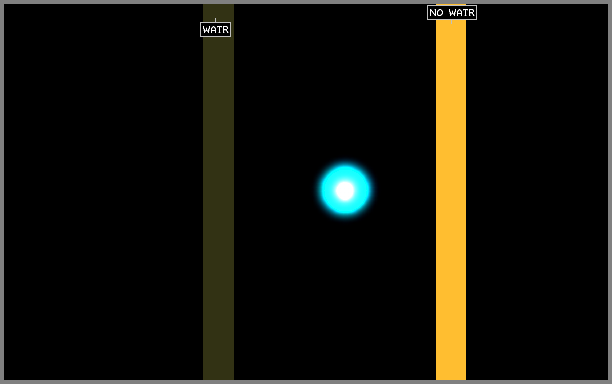The image size is (612, 384).
Task: Click the small tick above the WATR label
Action: [215, 20]
